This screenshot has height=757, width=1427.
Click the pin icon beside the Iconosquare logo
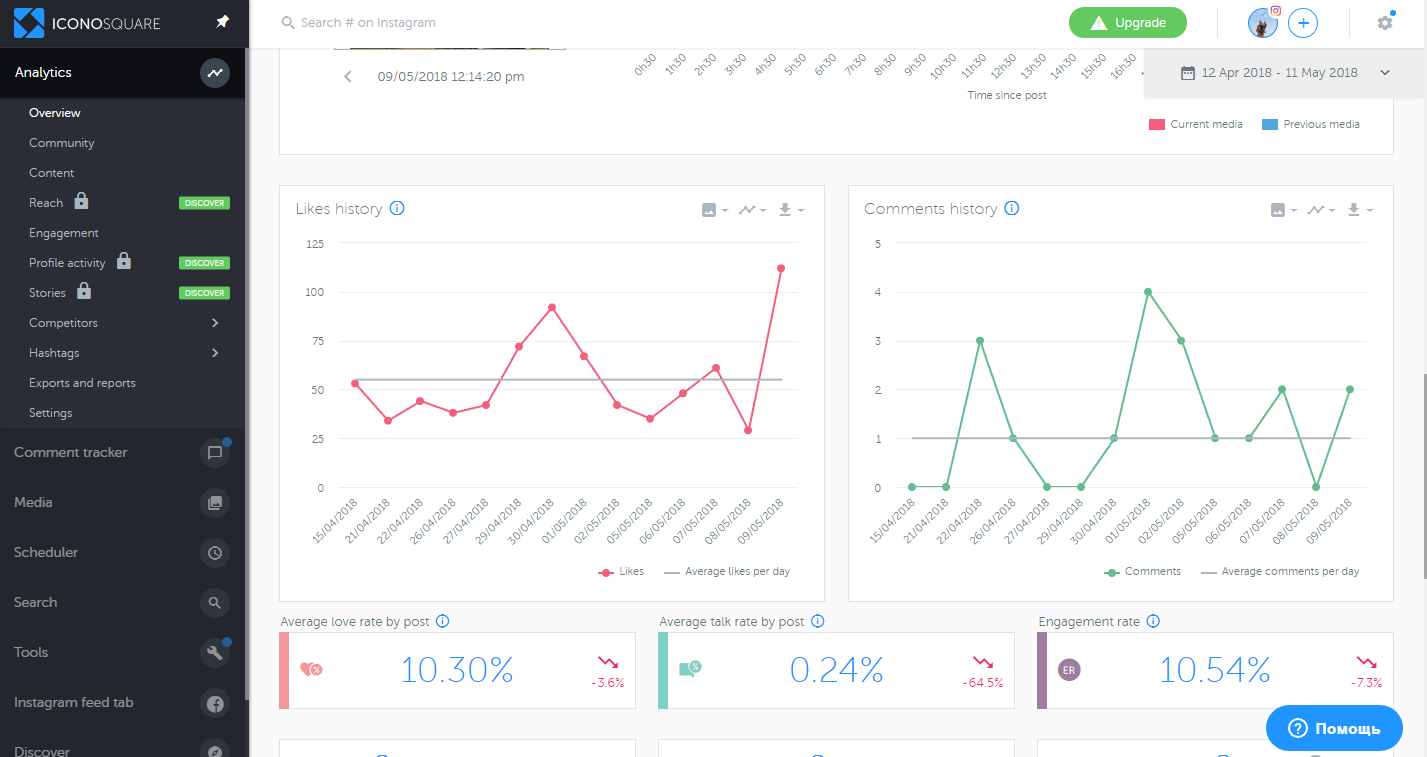(x=223, y=22)
